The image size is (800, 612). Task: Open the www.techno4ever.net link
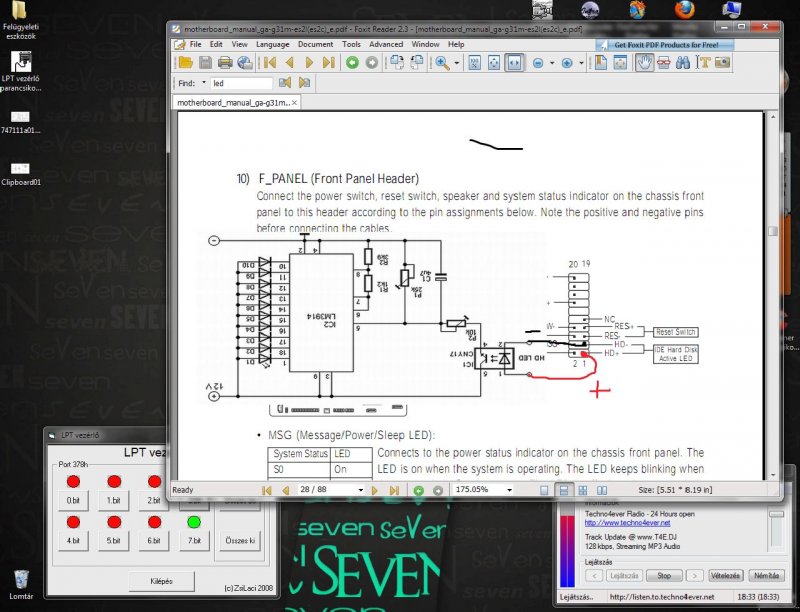(x=628, y=523)
